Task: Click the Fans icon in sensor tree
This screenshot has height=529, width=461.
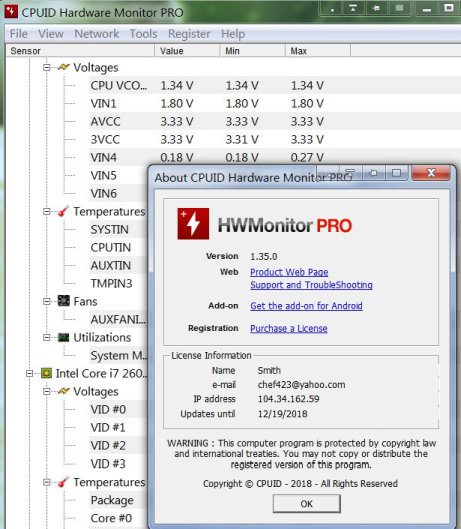Action: [63, 301]
